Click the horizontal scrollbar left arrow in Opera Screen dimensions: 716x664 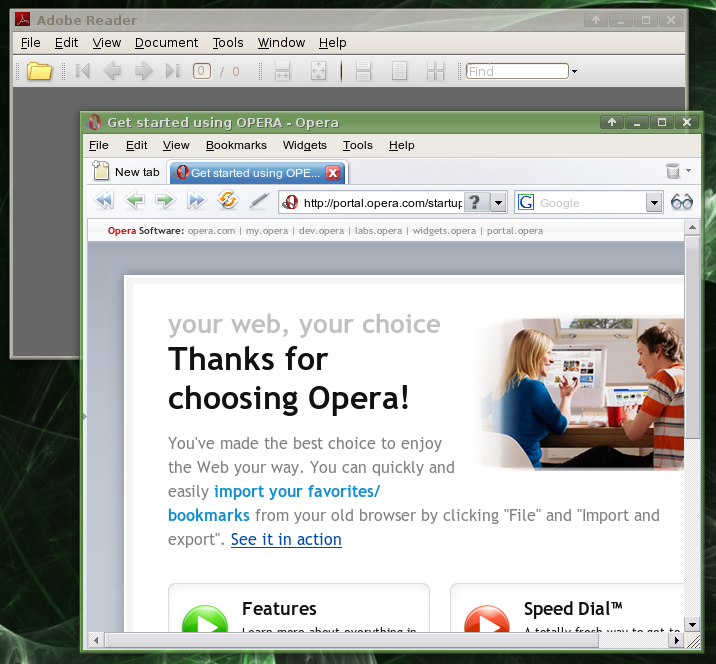tap(96, 641)
